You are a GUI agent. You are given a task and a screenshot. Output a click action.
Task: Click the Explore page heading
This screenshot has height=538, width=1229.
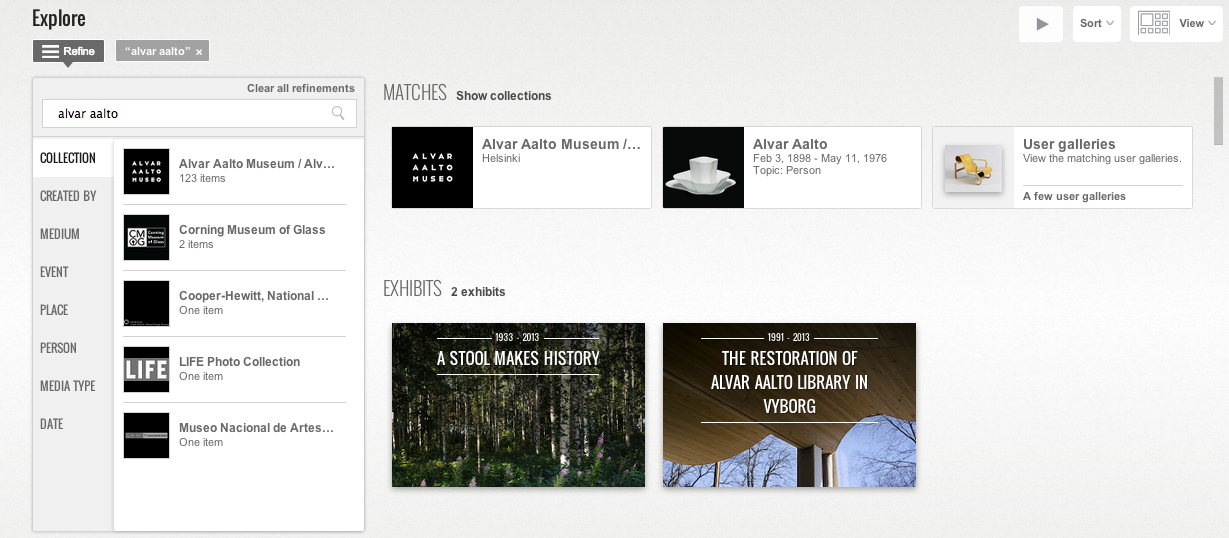coord(59,18)
